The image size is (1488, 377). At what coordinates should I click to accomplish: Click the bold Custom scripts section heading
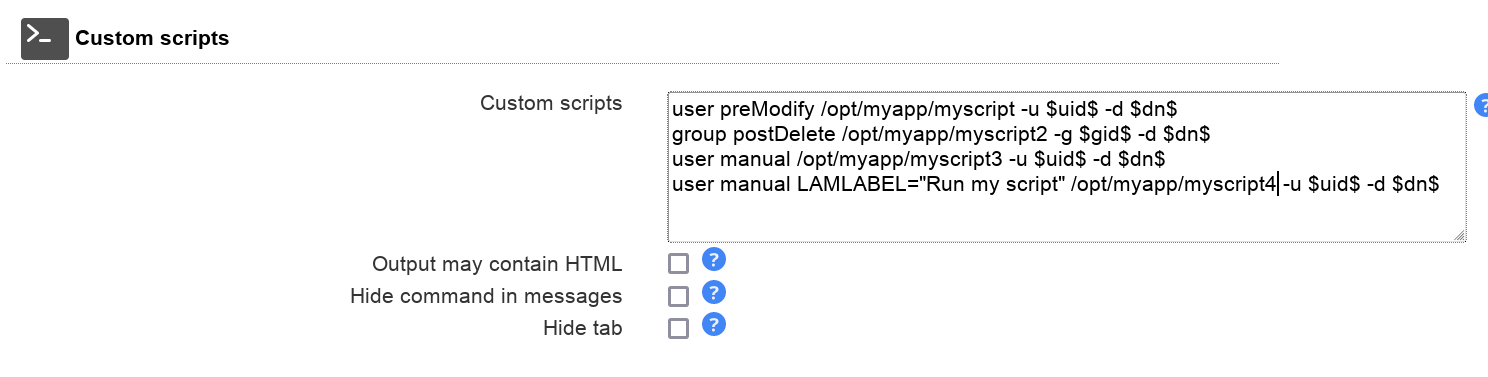point(152,39)
